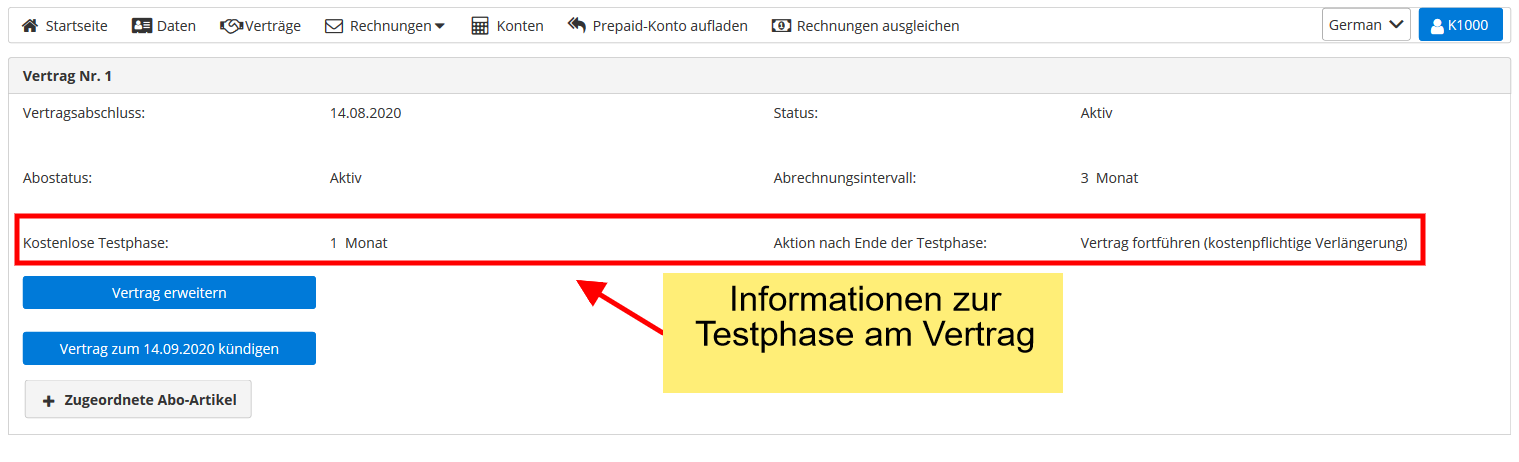Click the ID card icon beside Daten
The height and width of the screenshot is (462, 1519).
click(141, 26)
